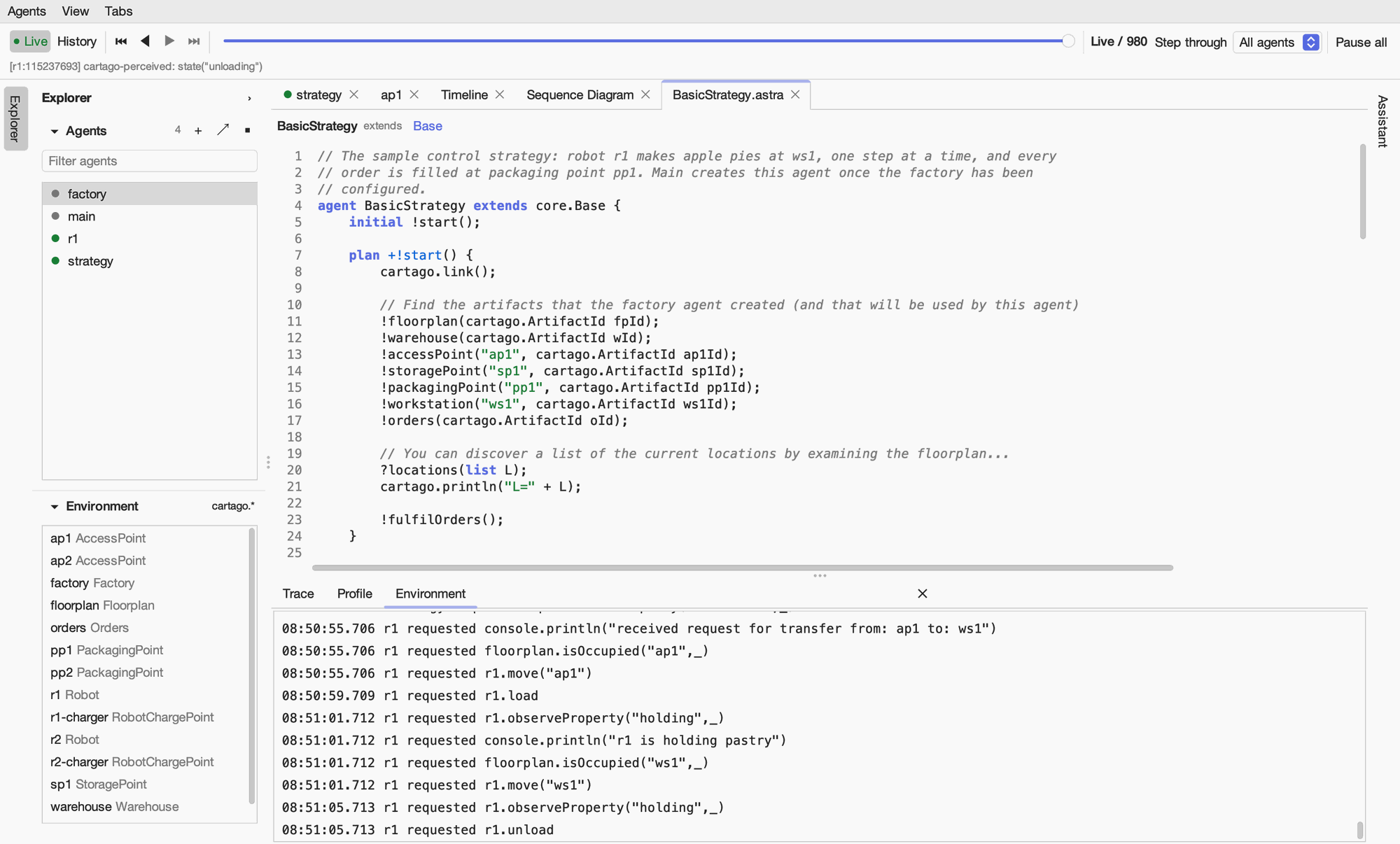Image resolution: width=1400 pixels, height=844 pixels.
Task: Select the main agent
Action: tap(149, 216)
